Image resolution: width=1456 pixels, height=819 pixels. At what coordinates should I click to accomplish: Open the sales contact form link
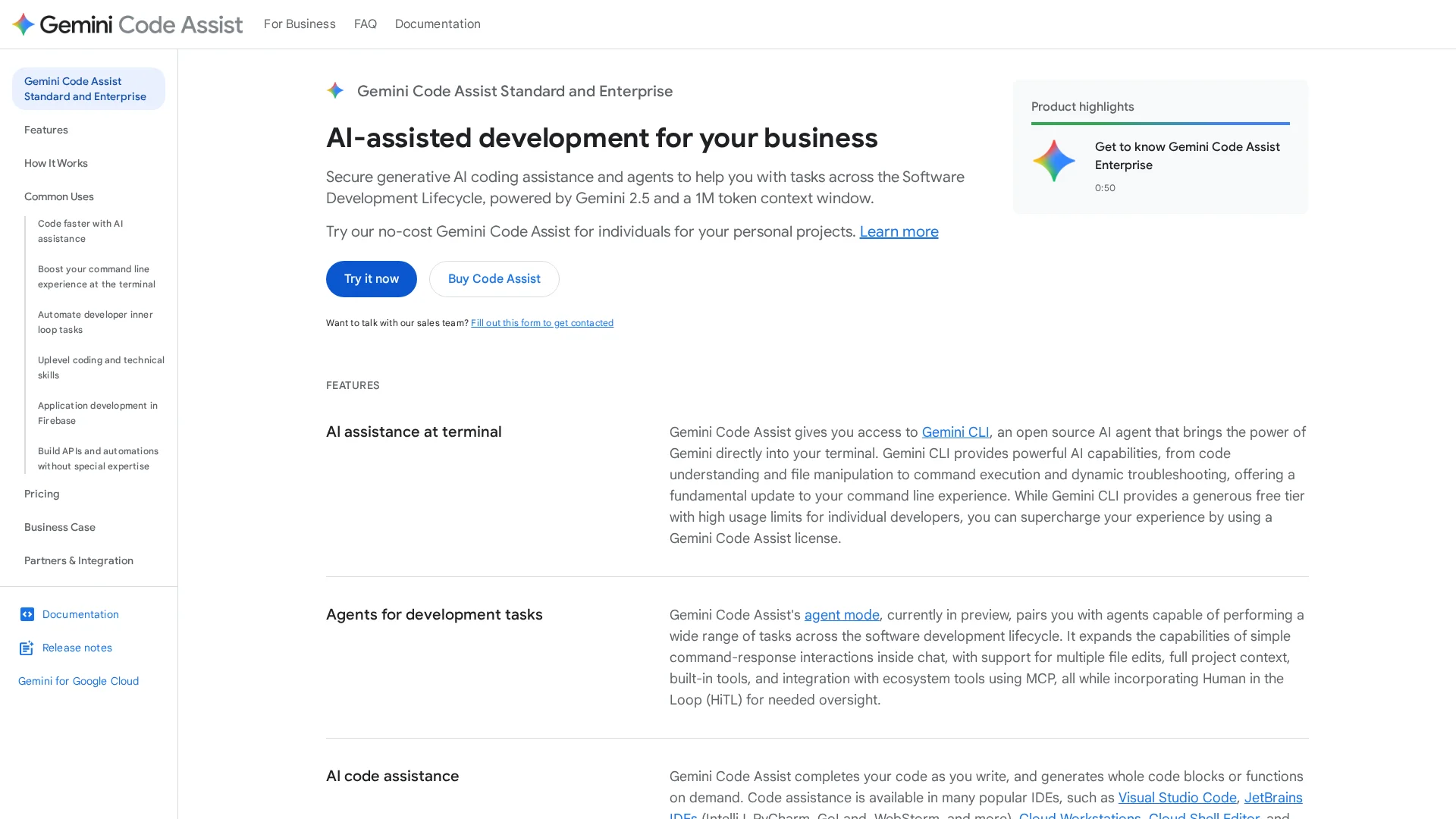(x=541, y=323)
